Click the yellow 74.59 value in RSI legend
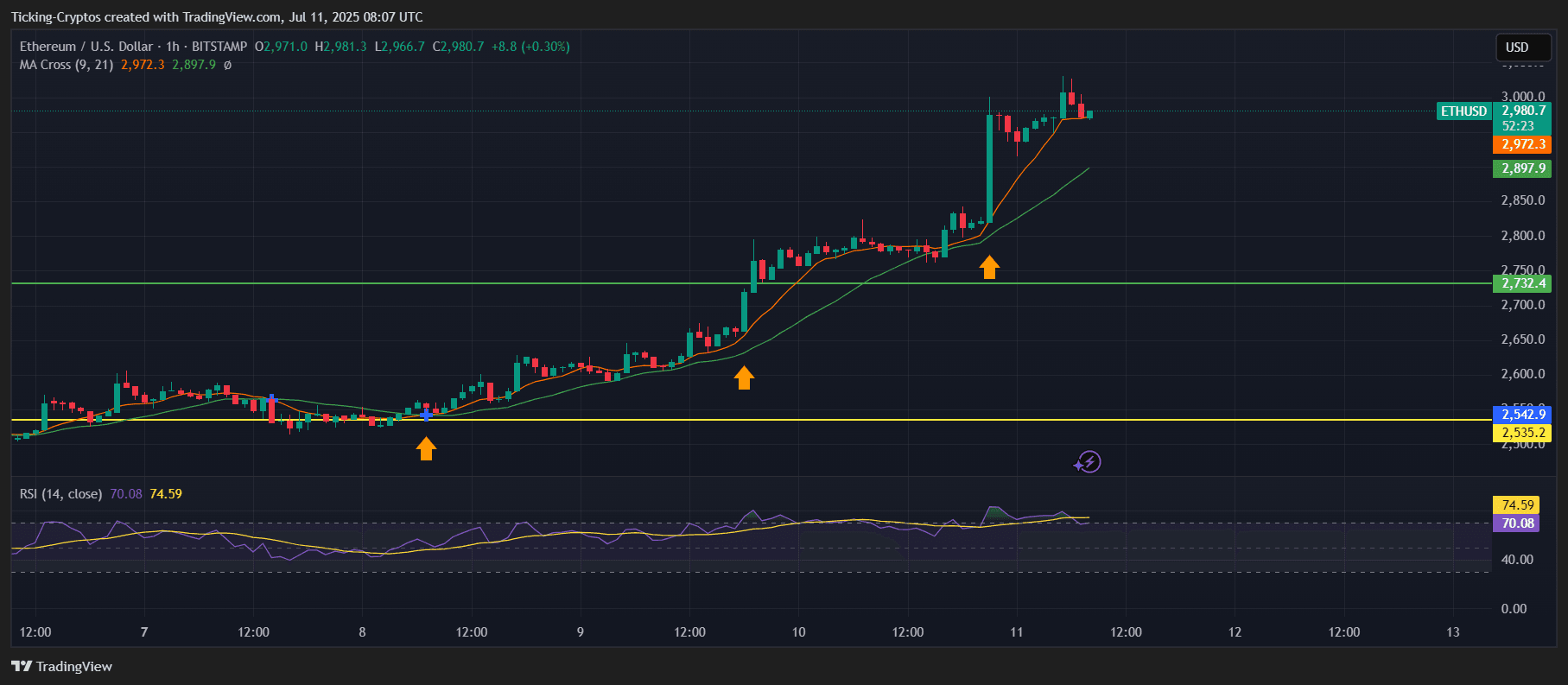This screenshot has height=685, width=1568. point(166,494)
